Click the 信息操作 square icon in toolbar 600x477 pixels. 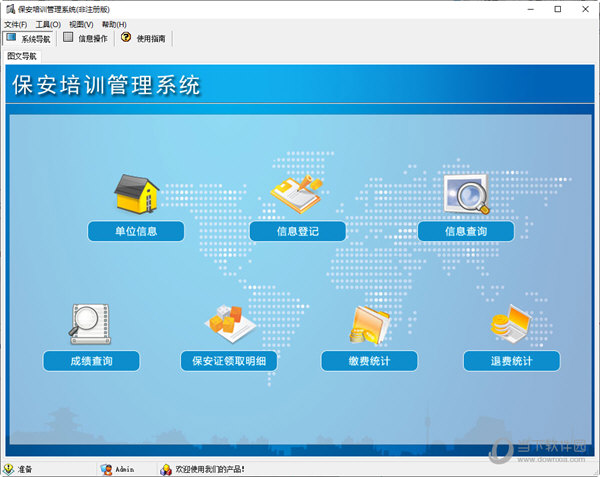click(x=68, y=37)
